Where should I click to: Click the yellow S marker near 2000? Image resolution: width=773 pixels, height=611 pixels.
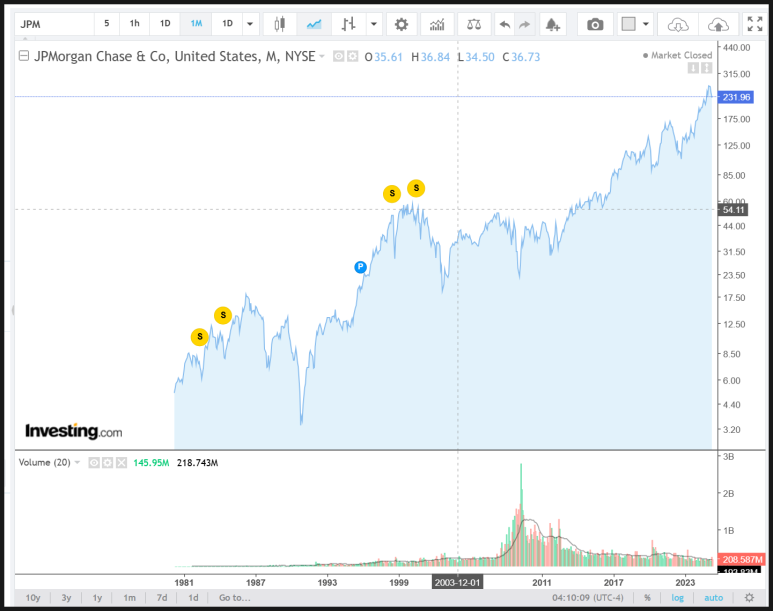tap(416, 188)
